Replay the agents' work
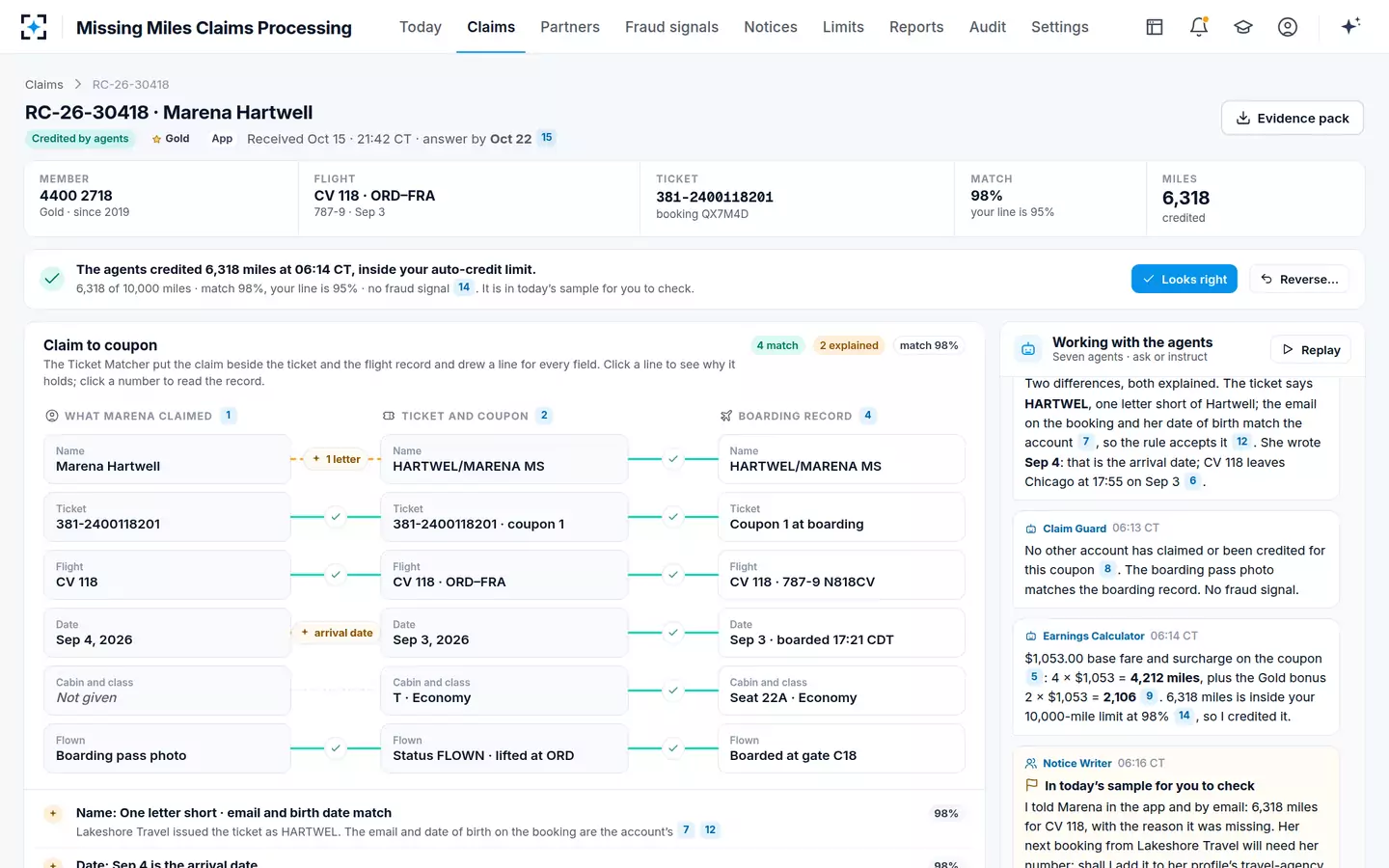 pos(1311,349)
